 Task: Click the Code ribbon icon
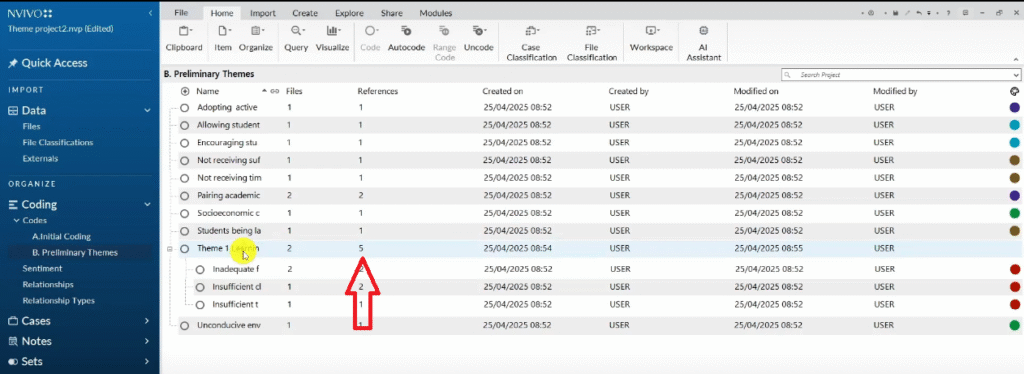click(370, 31)
